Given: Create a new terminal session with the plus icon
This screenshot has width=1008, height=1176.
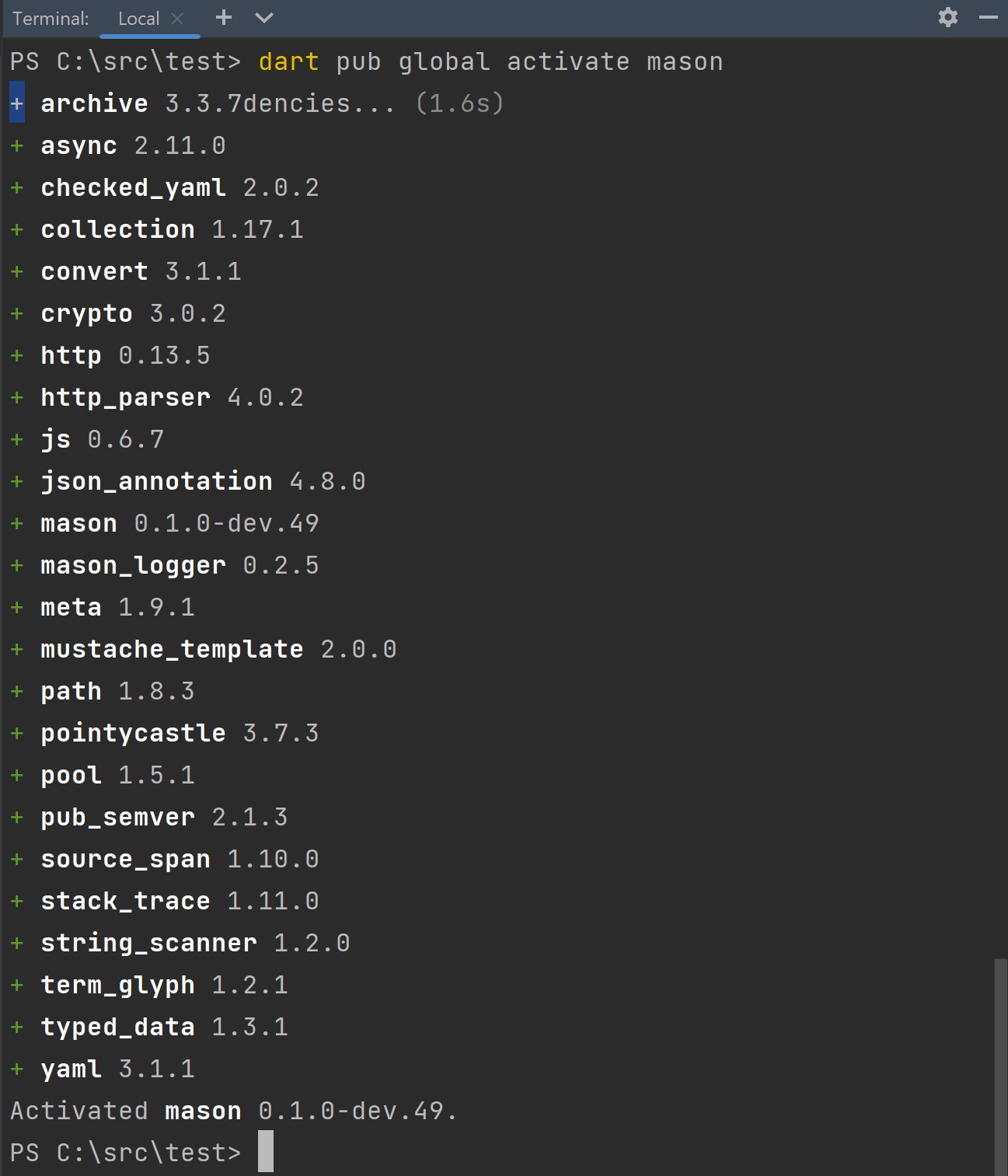Looking at the screenshot, I should (x=223, y=17).
